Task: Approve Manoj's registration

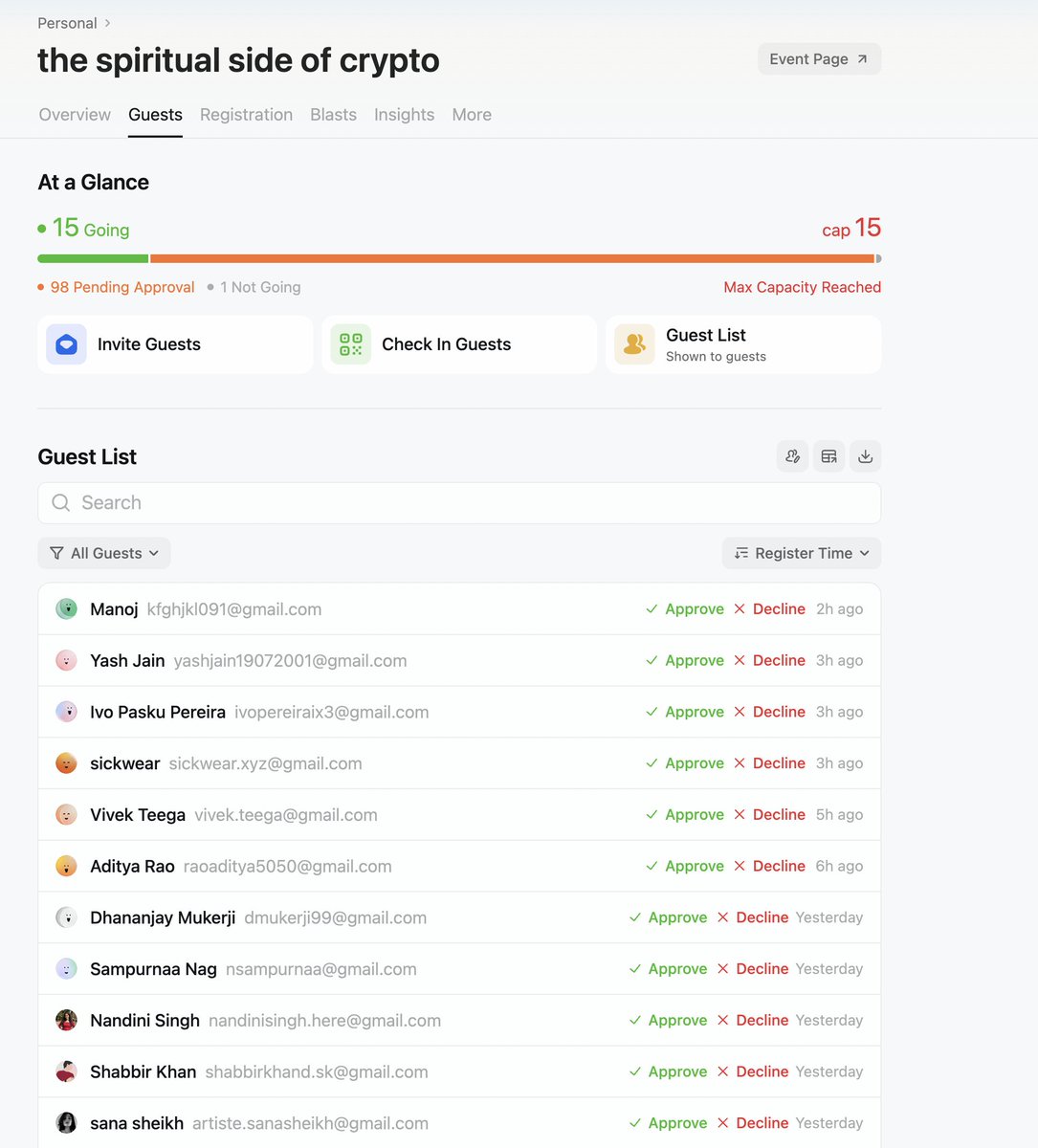Action: point(685,609)
